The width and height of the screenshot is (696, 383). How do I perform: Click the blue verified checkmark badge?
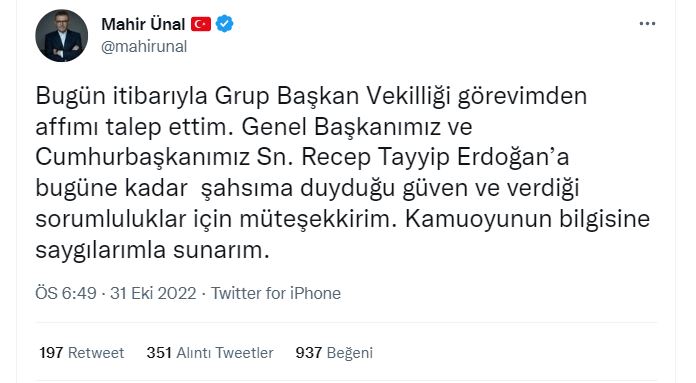click(225, 24)
